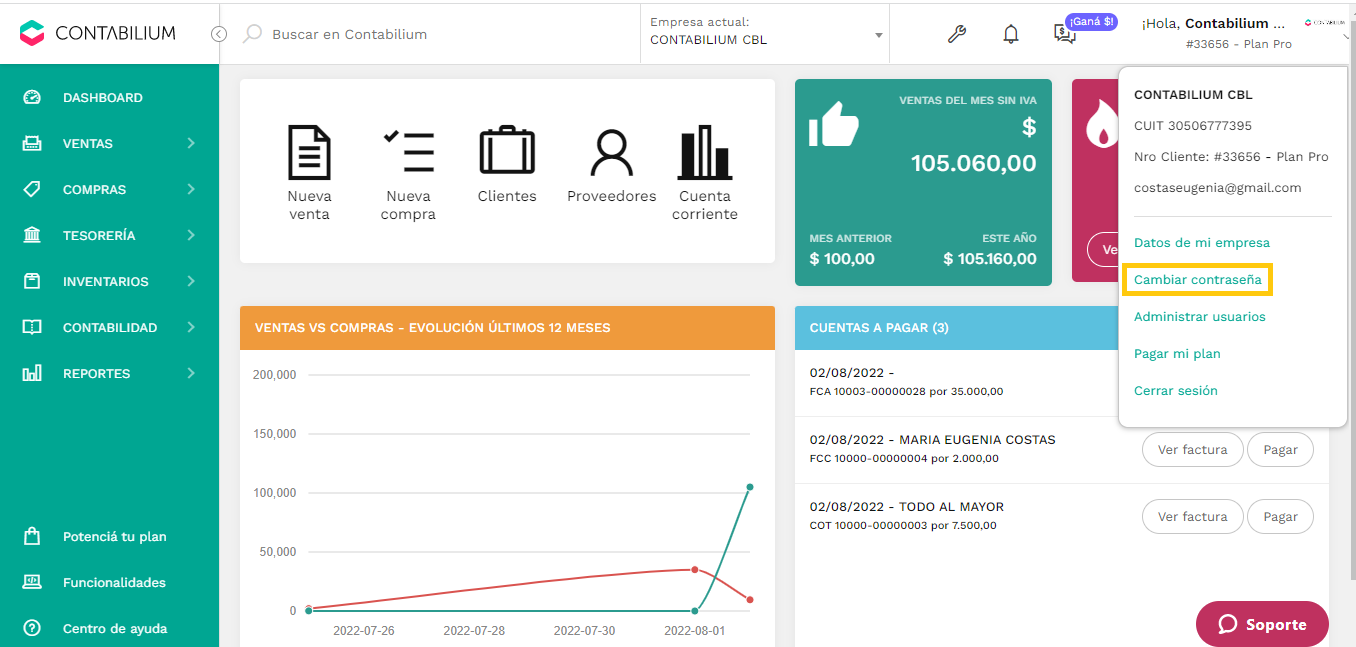1356x647 pixels.
Task: Click the Mes anterior $ 100,00 value
Action: [x=842, y=259]
